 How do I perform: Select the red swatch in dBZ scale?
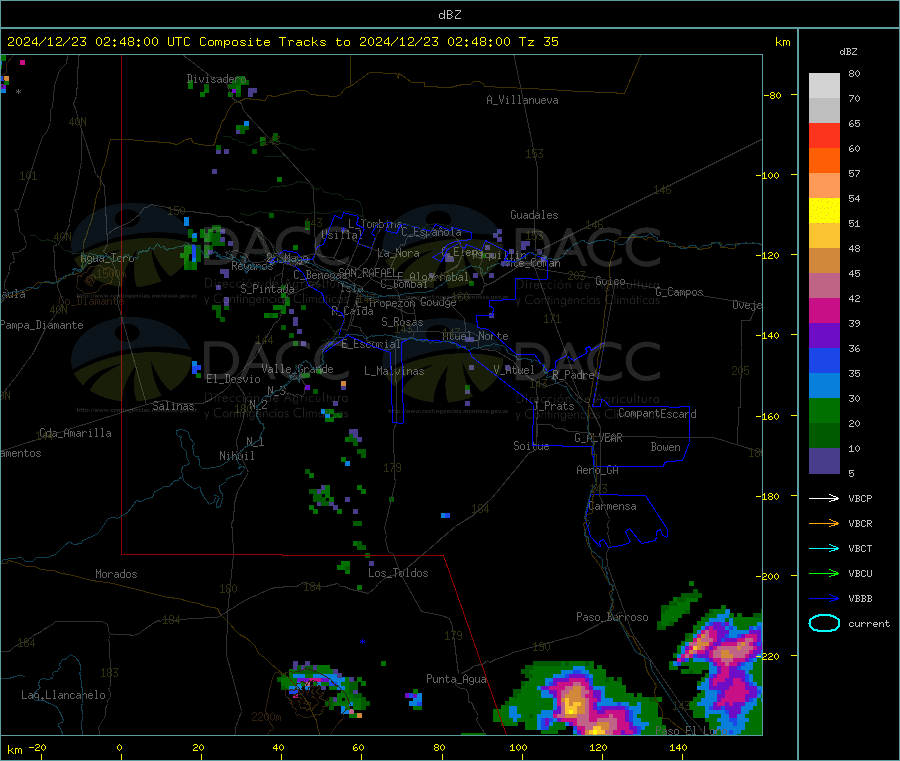(x=824, y=135)
